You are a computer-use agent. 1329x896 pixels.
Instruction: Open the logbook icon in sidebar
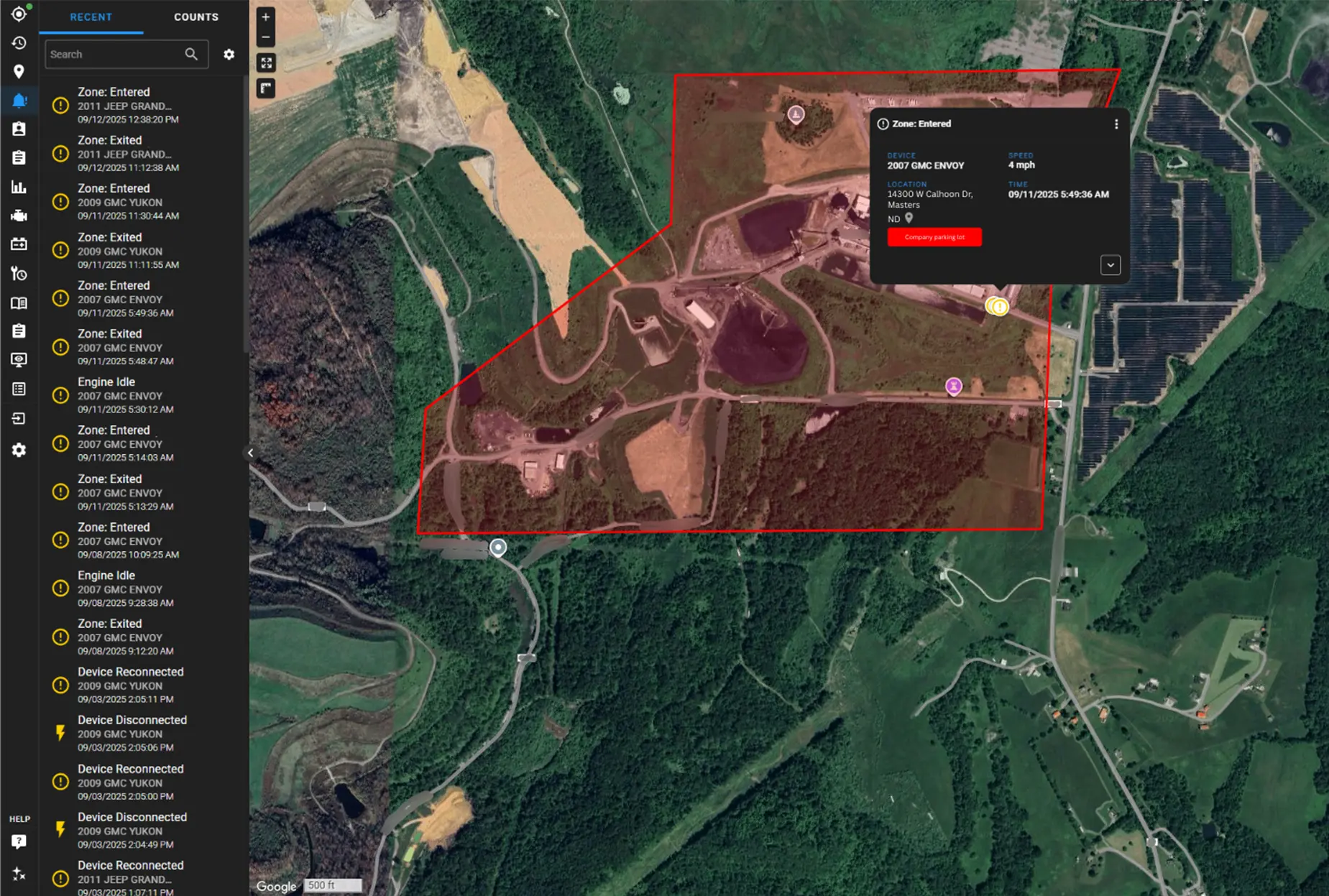19,302
